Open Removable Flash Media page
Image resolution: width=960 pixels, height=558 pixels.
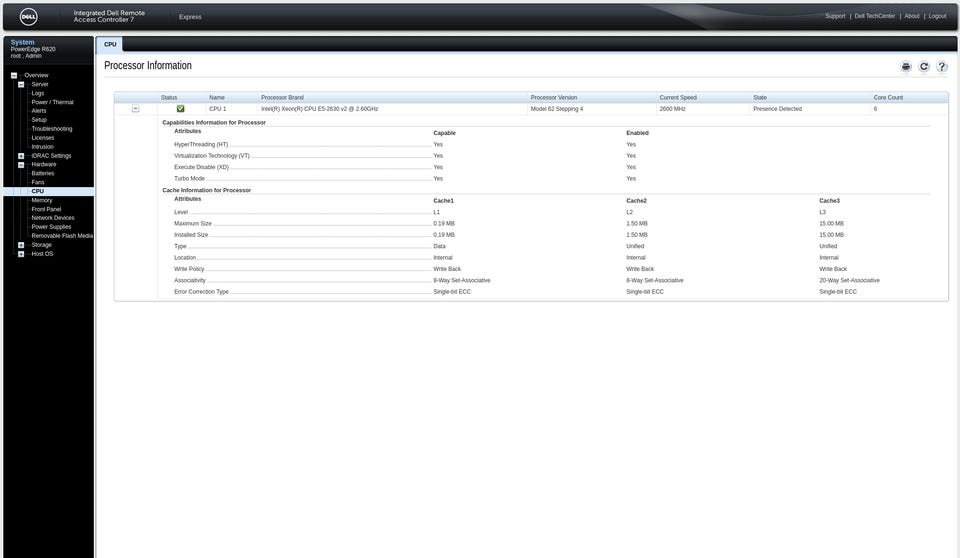tap(62, 236)
